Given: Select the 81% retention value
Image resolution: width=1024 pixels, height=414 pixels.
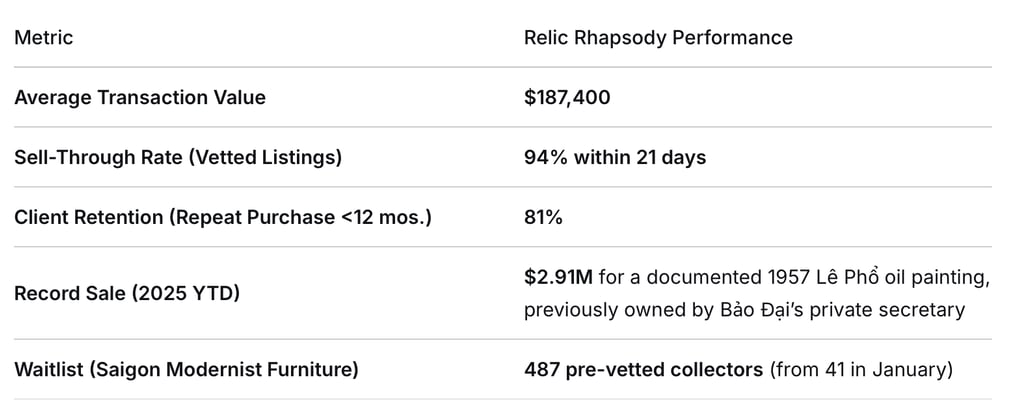Looking at the screenshot, I should coord(544,217).
